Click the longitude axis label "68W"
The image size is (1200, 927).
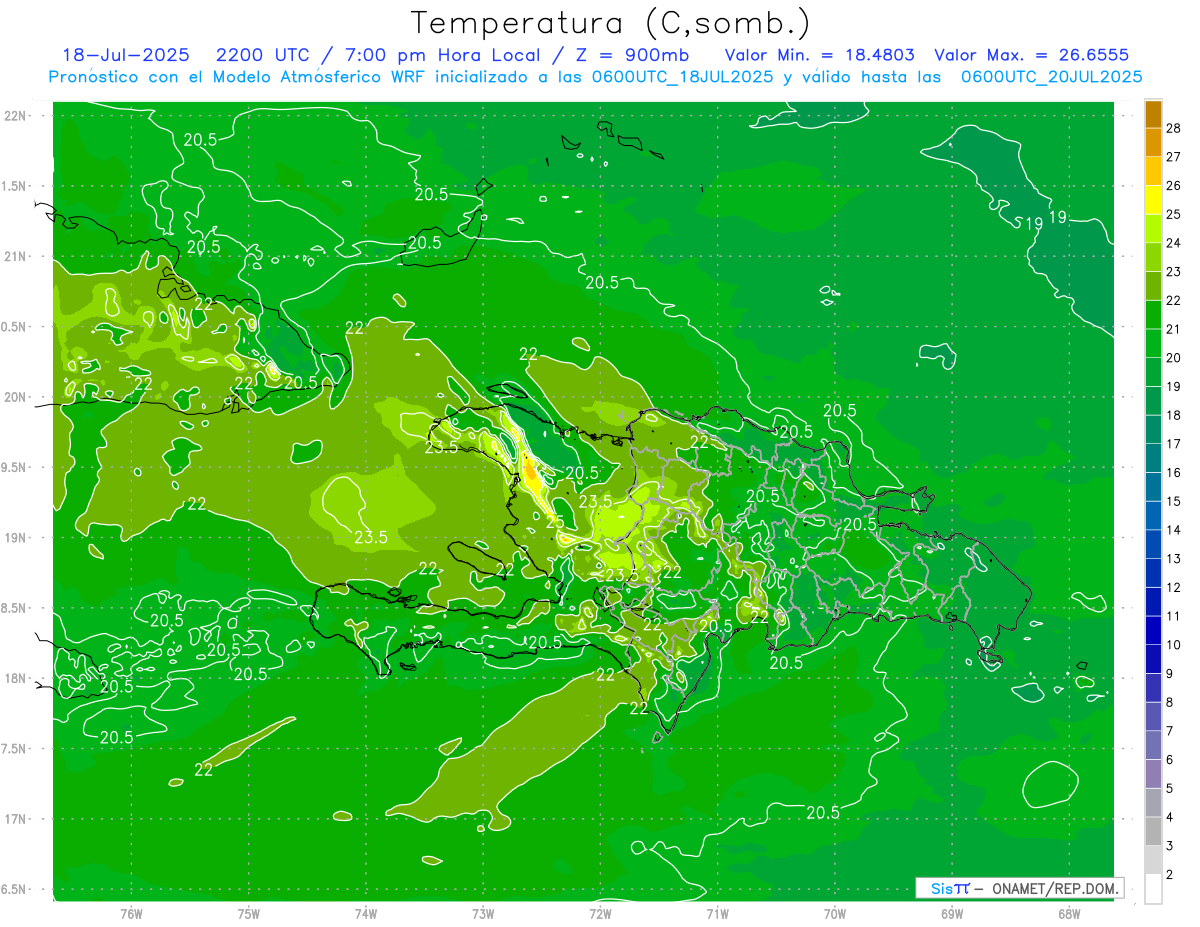(x=1068, y=913)
